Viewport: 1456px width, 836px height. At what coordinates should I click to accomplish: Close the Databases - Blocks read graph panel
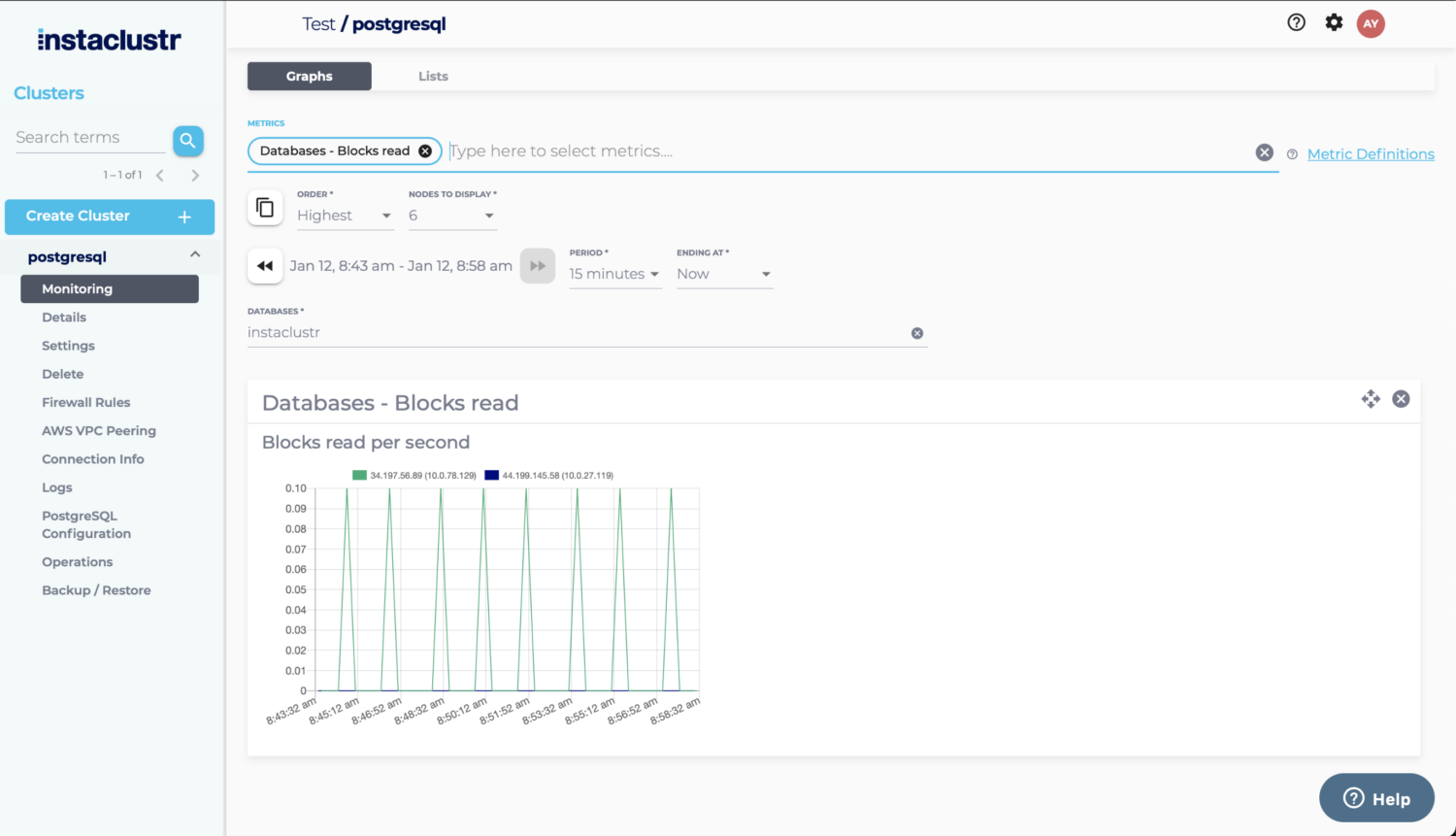coord(1401,399)
